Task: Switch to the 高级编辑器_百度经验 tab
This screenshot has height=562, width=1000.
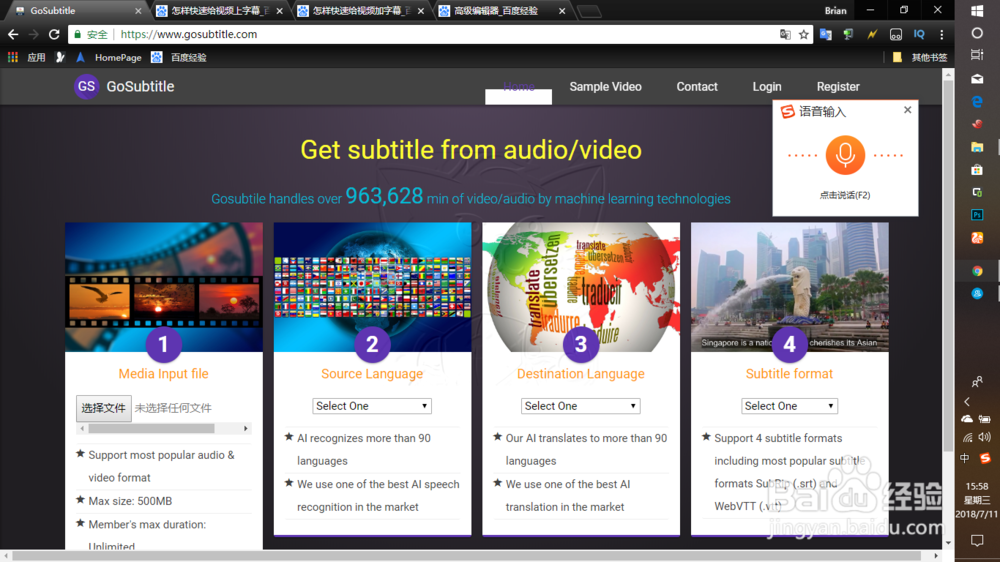Action: click(x=501, y=11)
